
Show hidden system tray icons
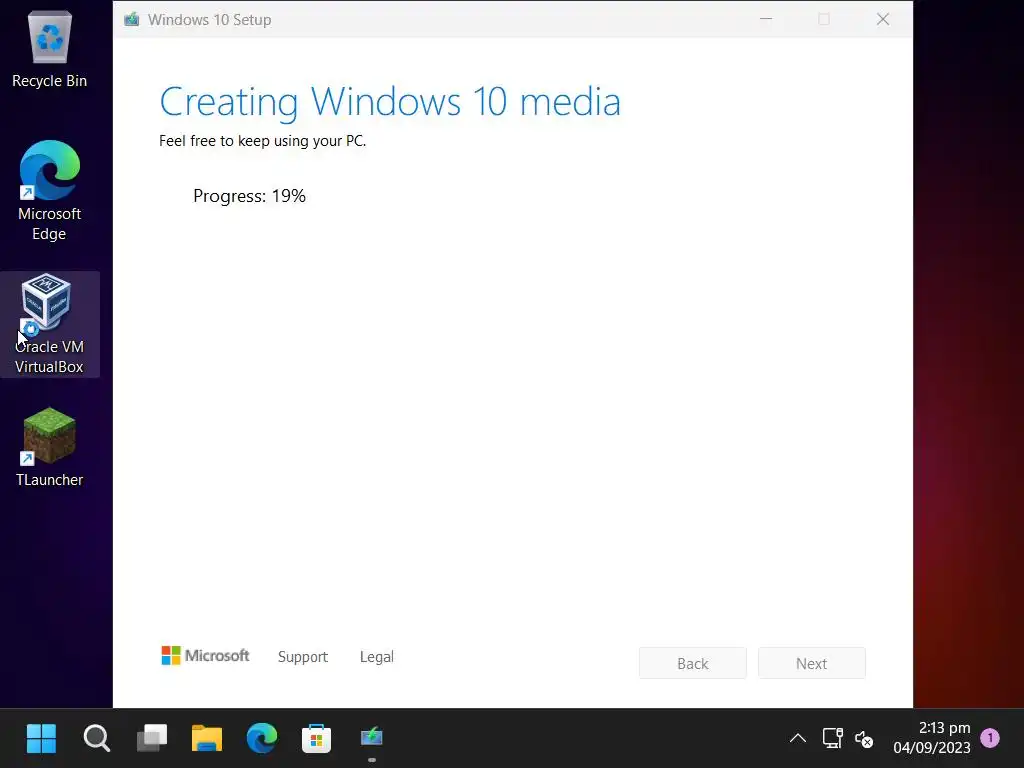(x=797, y=739)
